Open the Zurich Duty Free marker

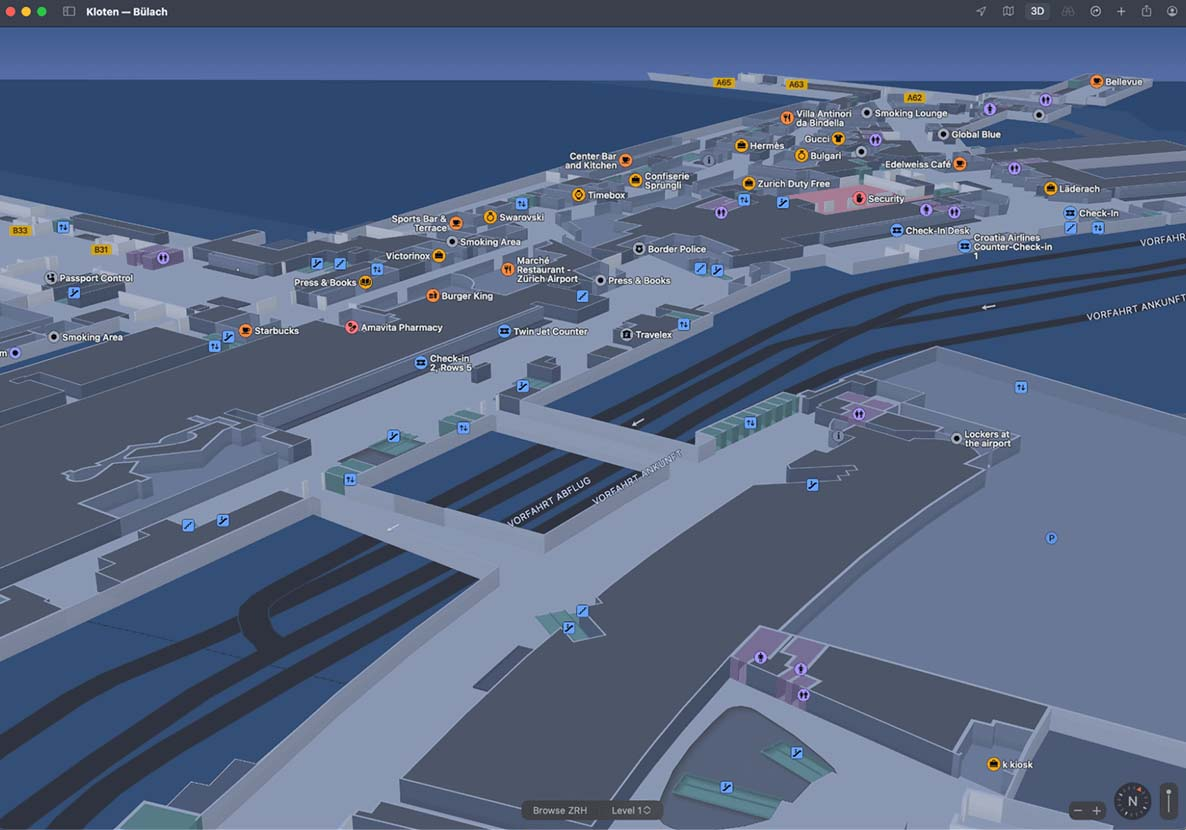pyautogui.click(x=749, y=183)
